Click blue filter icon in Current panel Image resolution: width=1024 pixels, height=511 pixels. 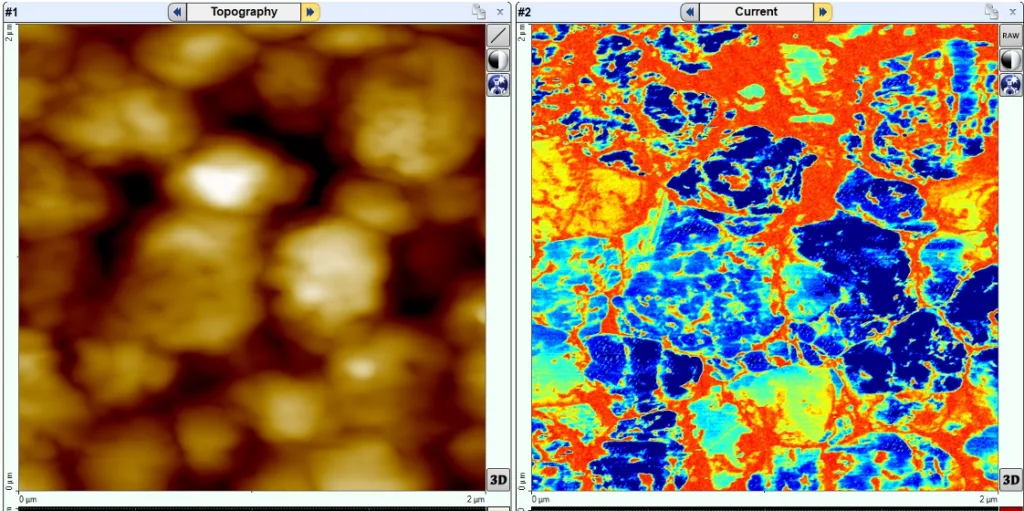pyautogui.click(x=1010, y=85)
